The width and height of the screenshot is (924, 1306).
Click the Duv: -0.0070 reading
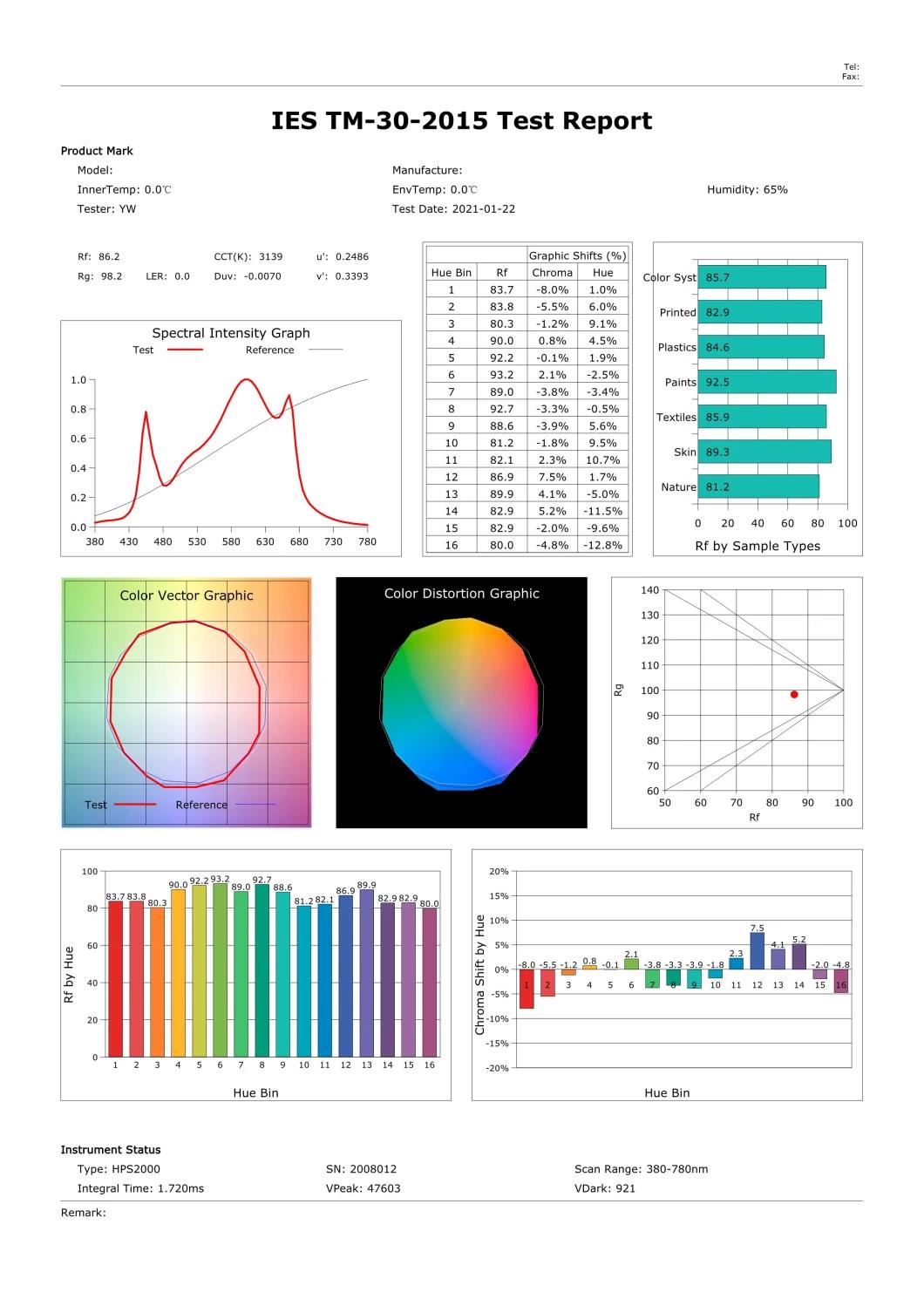248,276
